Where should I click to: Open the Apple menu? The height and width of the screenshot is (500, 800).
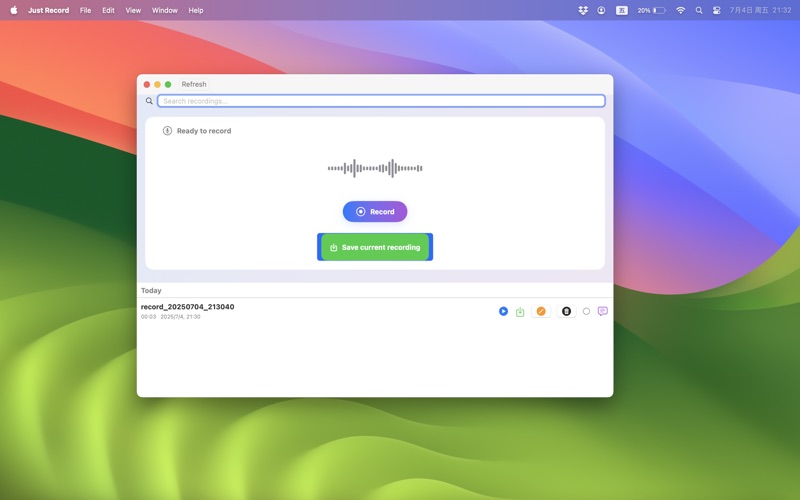[14, 10]
